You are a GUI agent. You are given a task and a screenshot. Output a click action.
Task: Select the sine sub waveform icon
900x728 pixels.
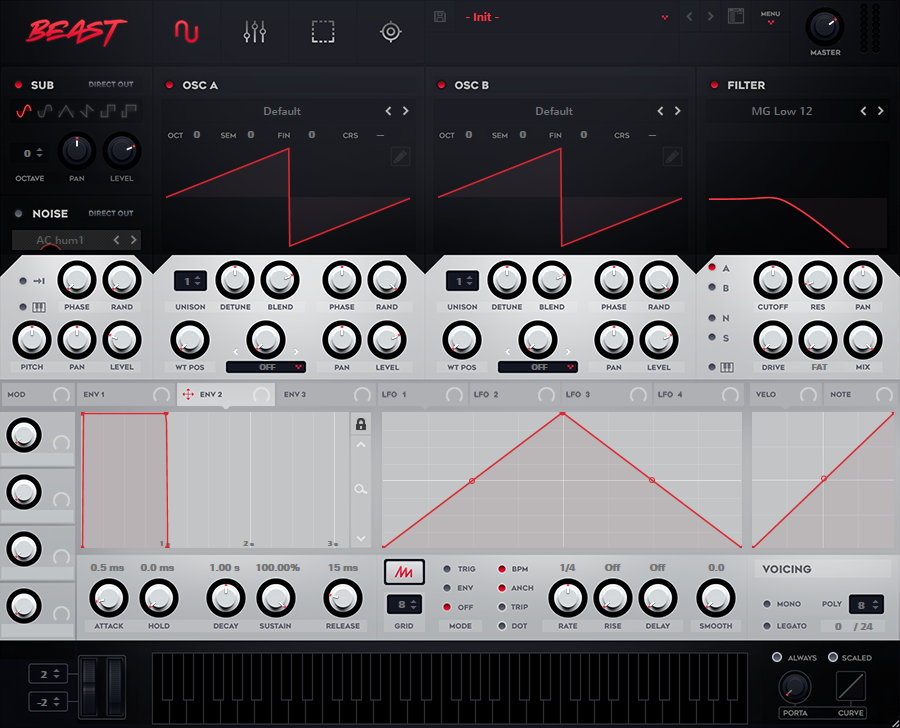tap(24, 111)
